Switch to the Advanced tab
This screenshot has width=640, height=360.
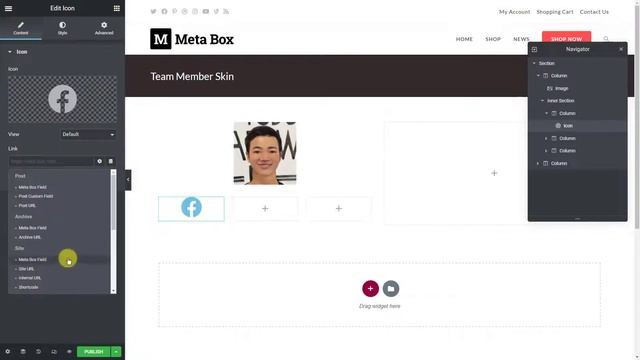point(104,28)
